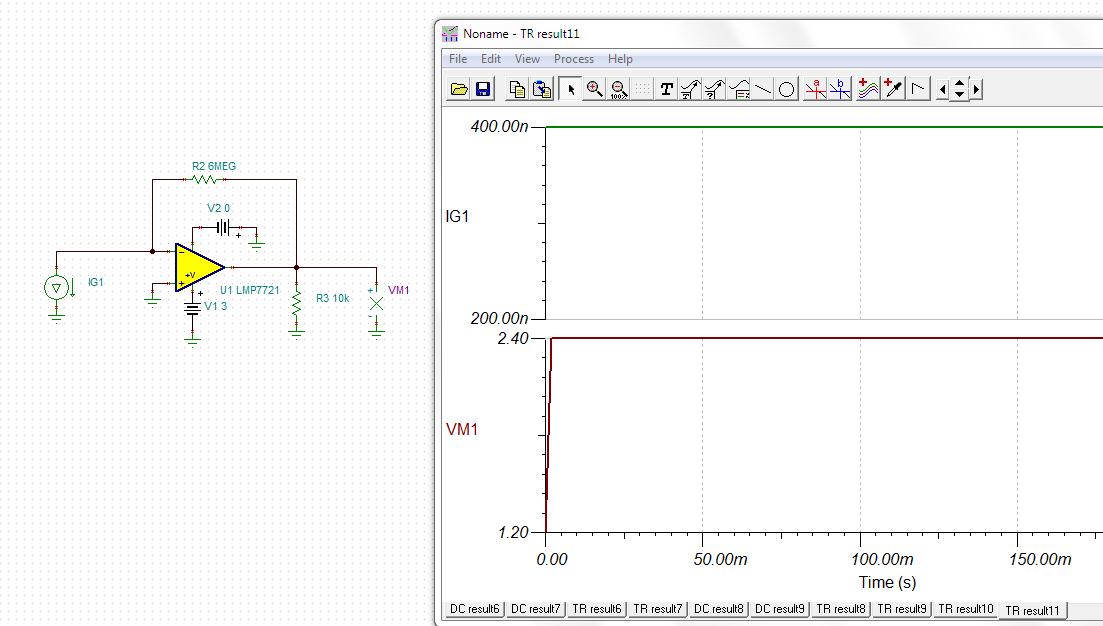Click the 200.00n axis value
Viewport: 1103px width, 626px height.
499,319
